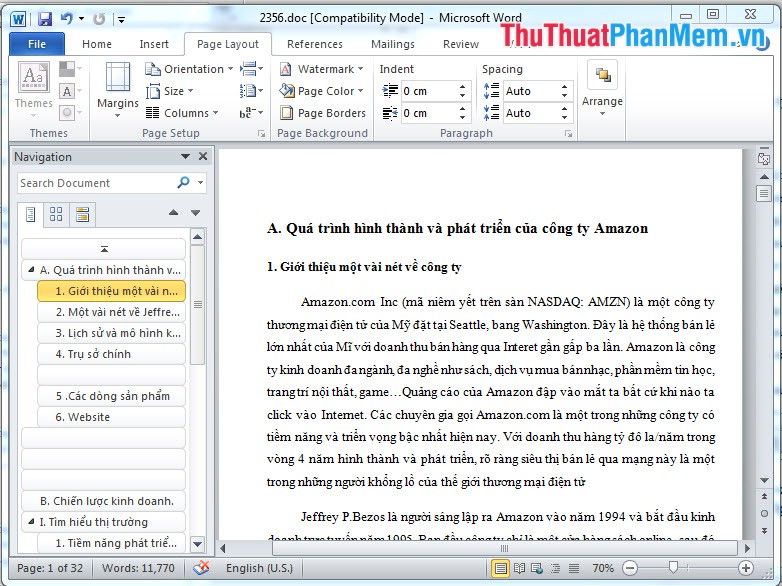Click the Undo icon in the title bar
The width and height of the screenshot is (782, 586).
(67, 19)
